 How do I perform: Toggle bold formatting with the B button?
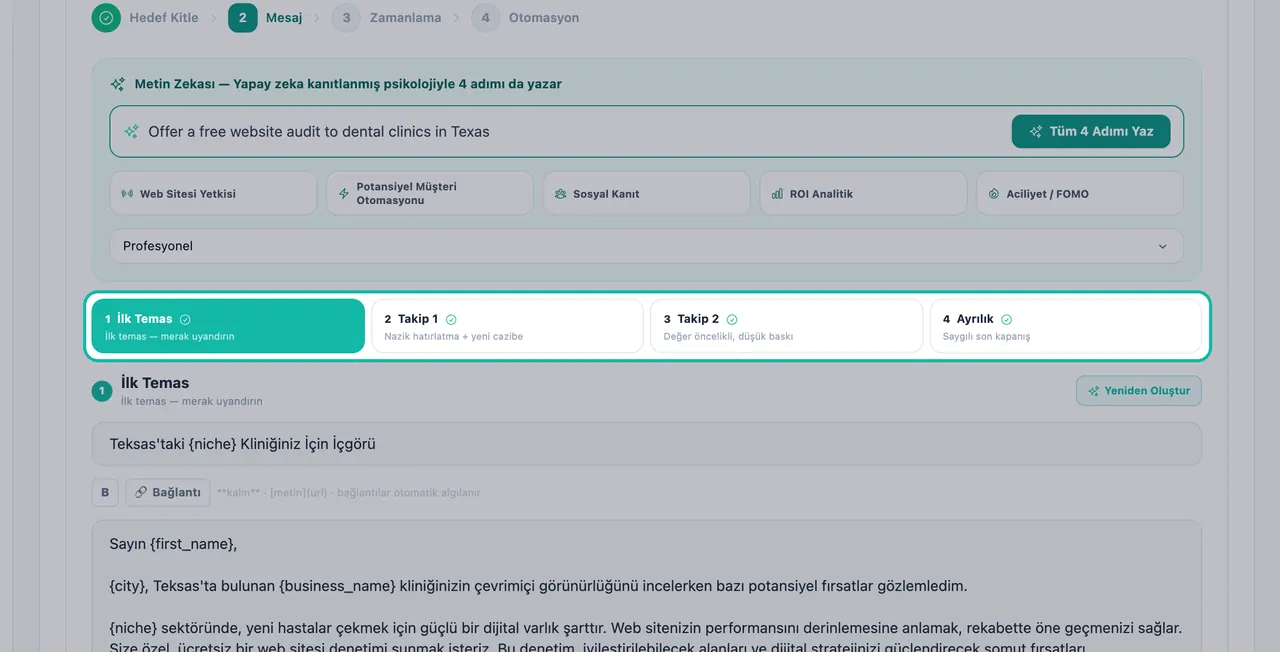point(105,493)
